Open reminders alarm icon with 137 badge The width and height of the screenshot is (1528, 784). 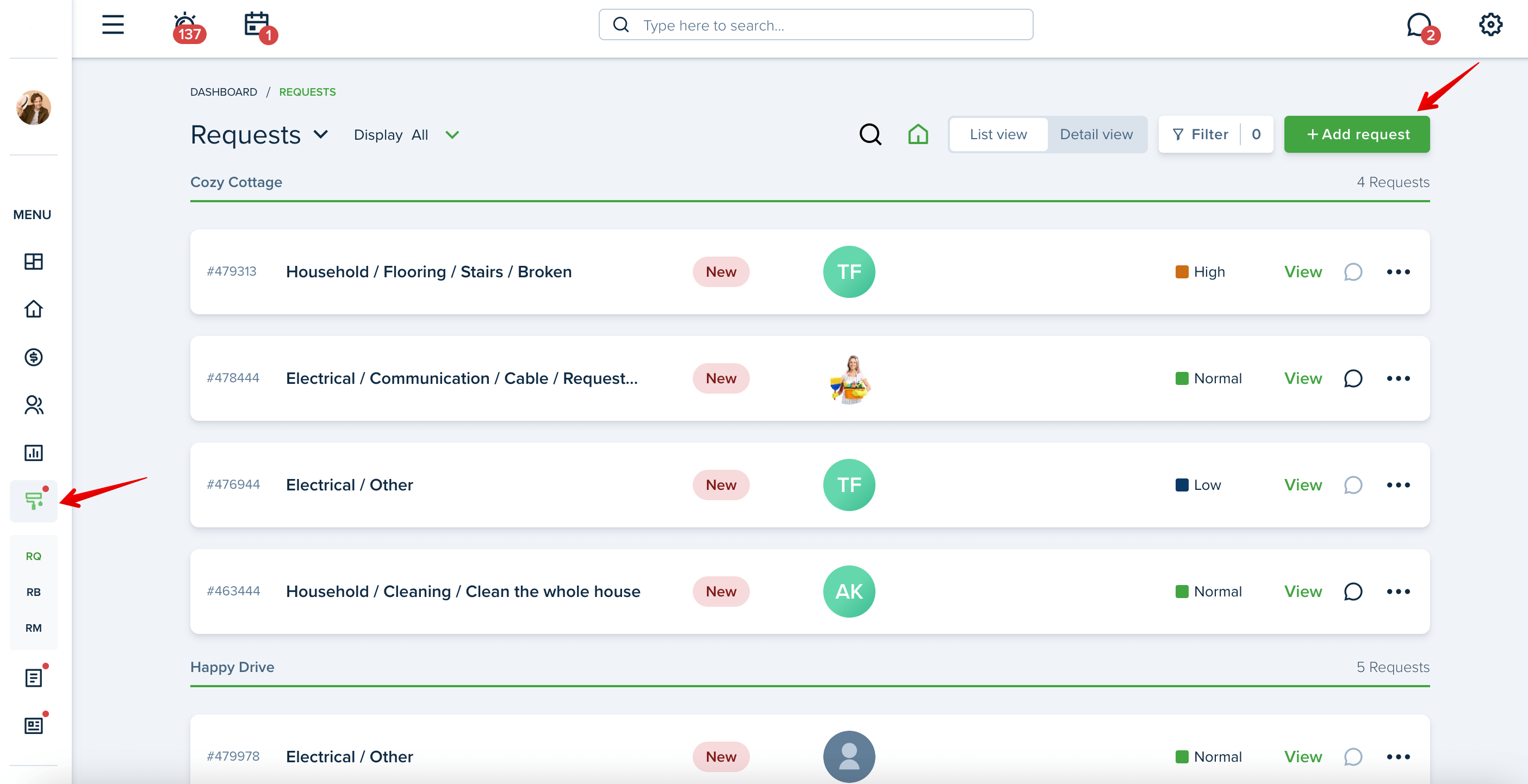pyautogui.click(x=188, y=27)
